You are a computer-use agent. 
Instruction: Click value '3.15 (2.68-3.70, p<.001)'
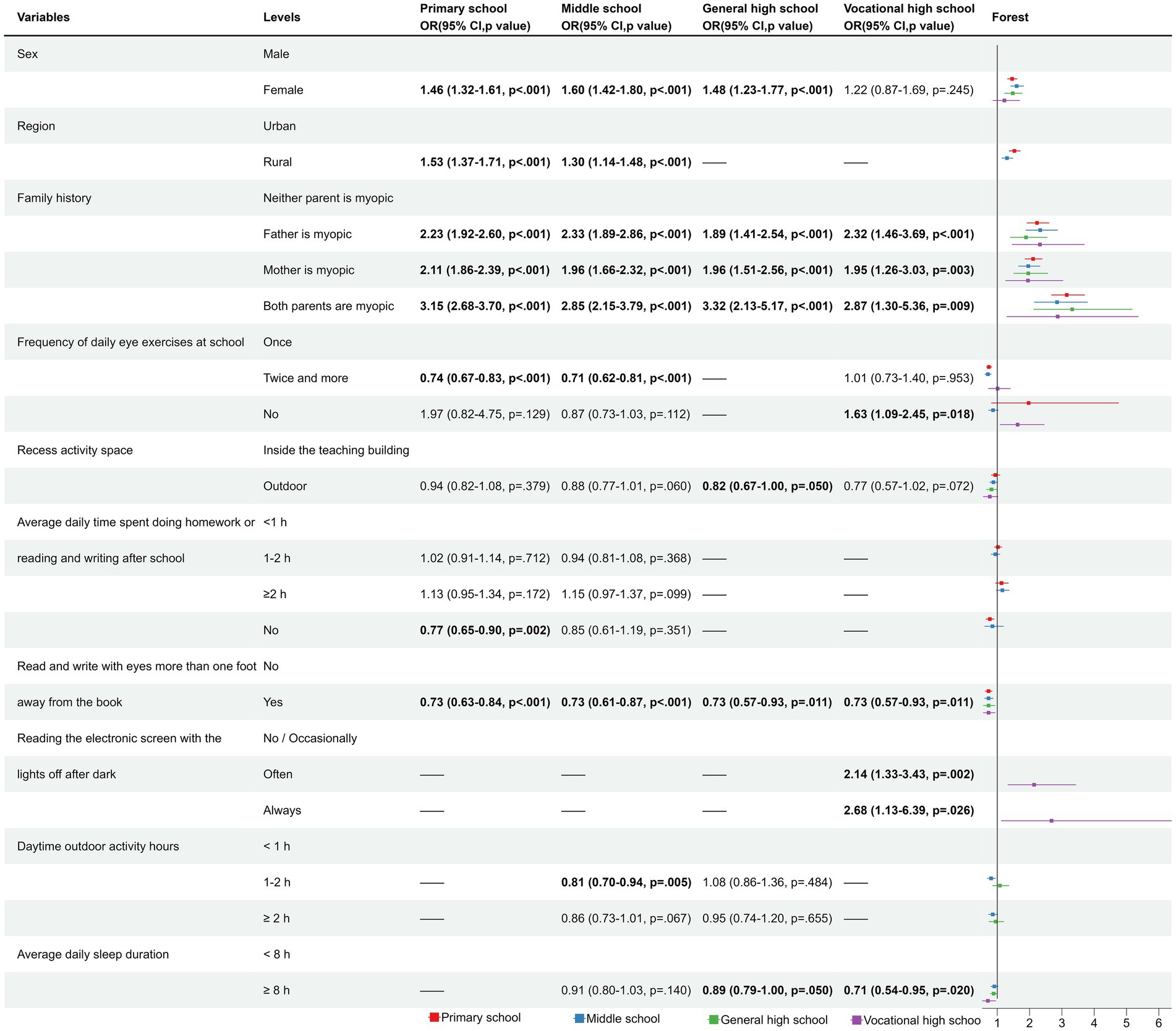(485, 306)
